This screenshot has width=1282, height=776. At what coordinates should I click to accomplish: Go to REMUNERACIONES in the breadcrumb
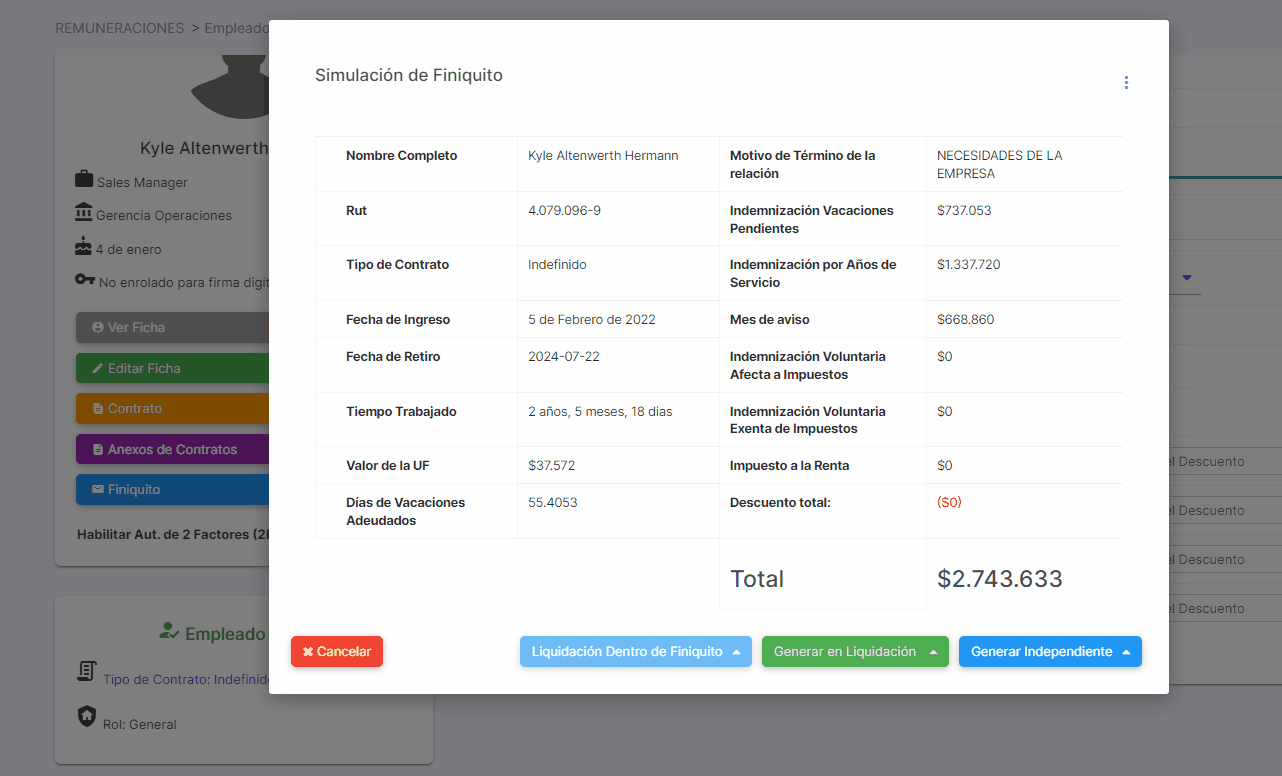click(120, 28)
